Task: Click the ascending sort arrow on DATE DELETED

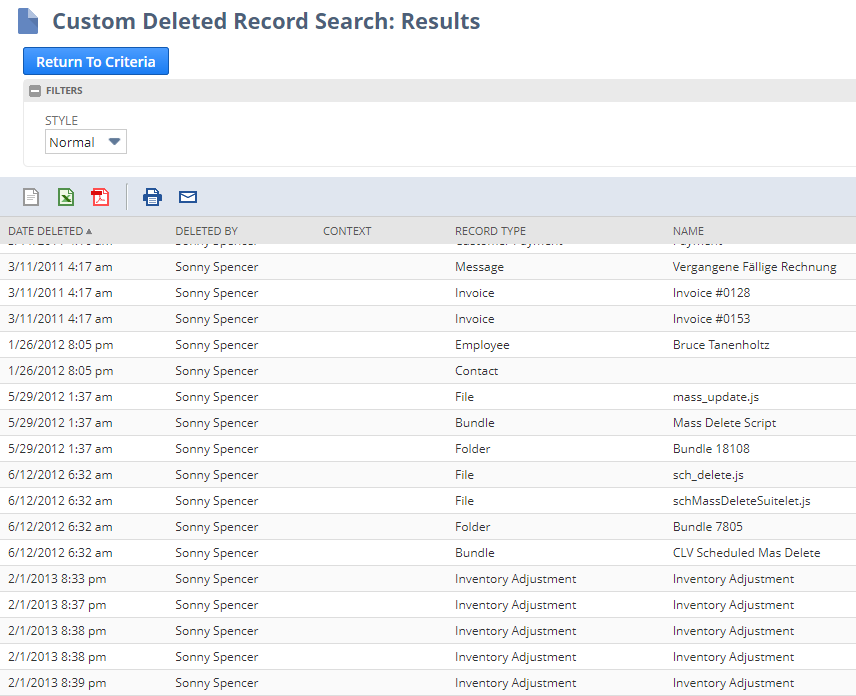Action: [x=95, y=231]
